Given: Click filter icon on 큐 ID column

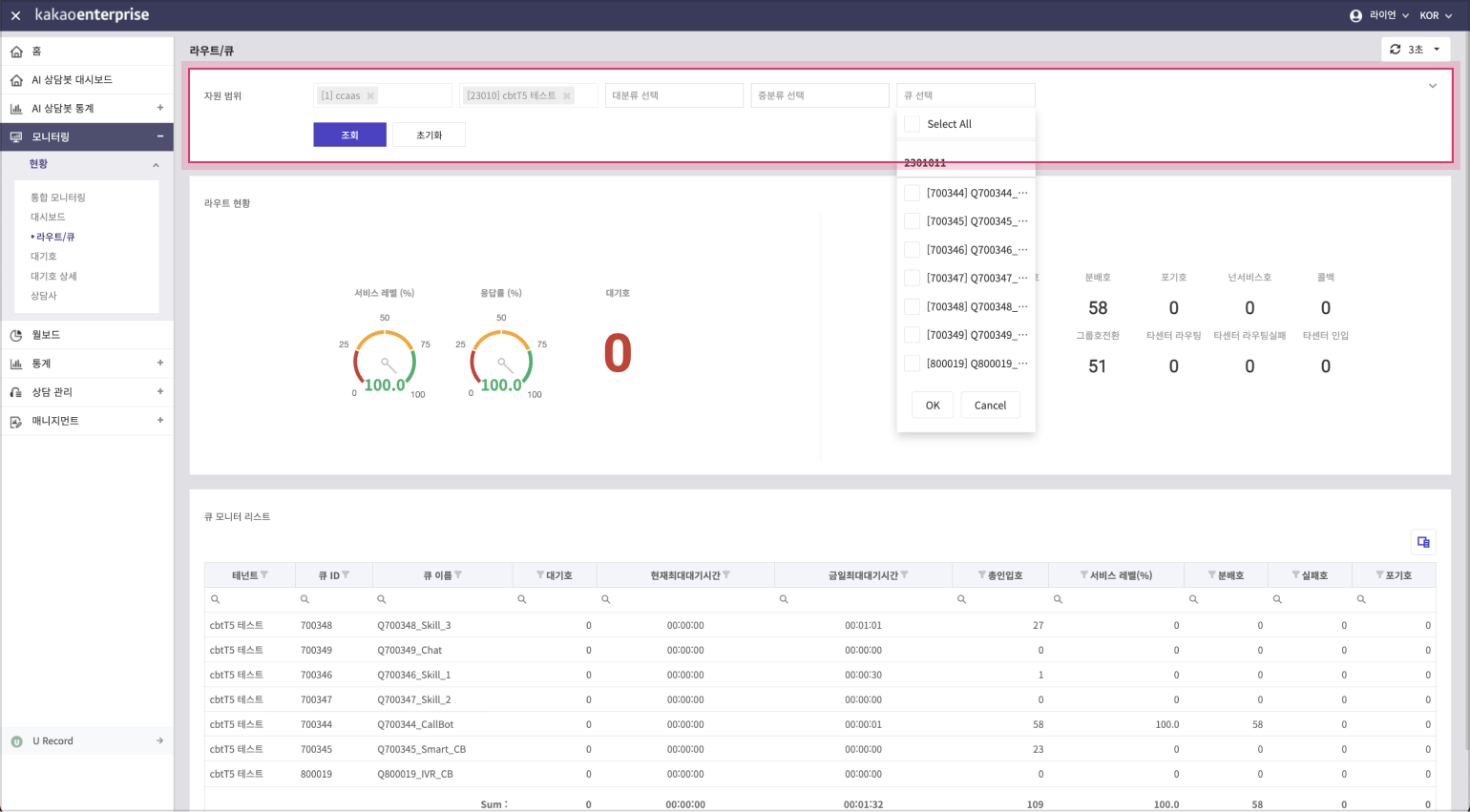Looking at the screenshot, I should click(346, 575).
